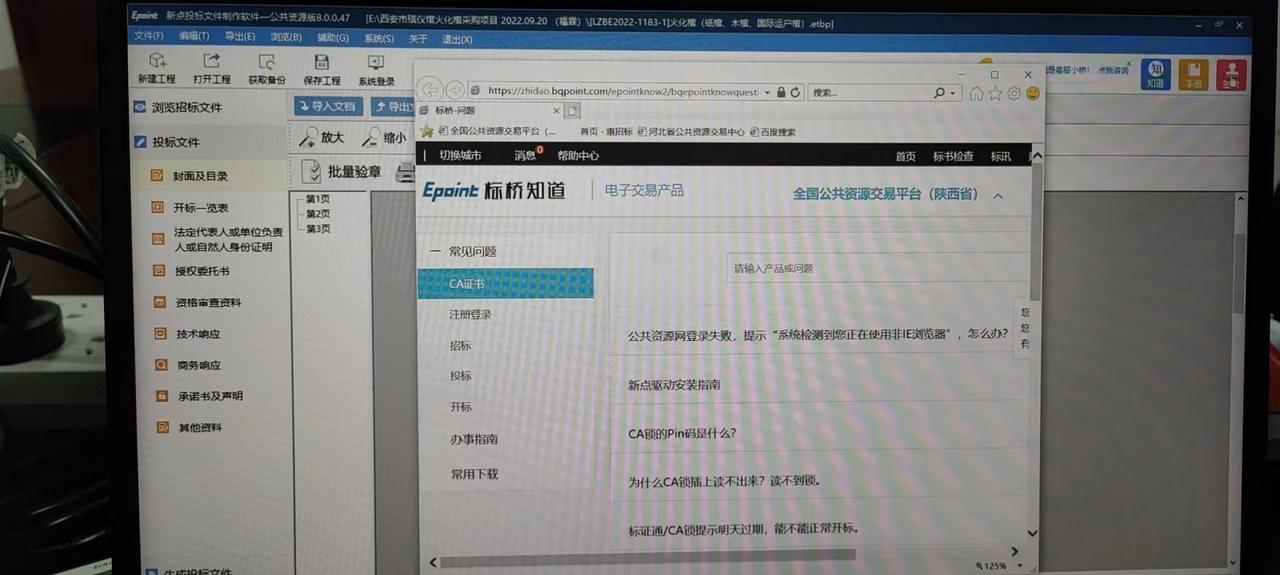Click the 导入文档 button
Screen dimensions: 1280x575
tap(328, 106)
